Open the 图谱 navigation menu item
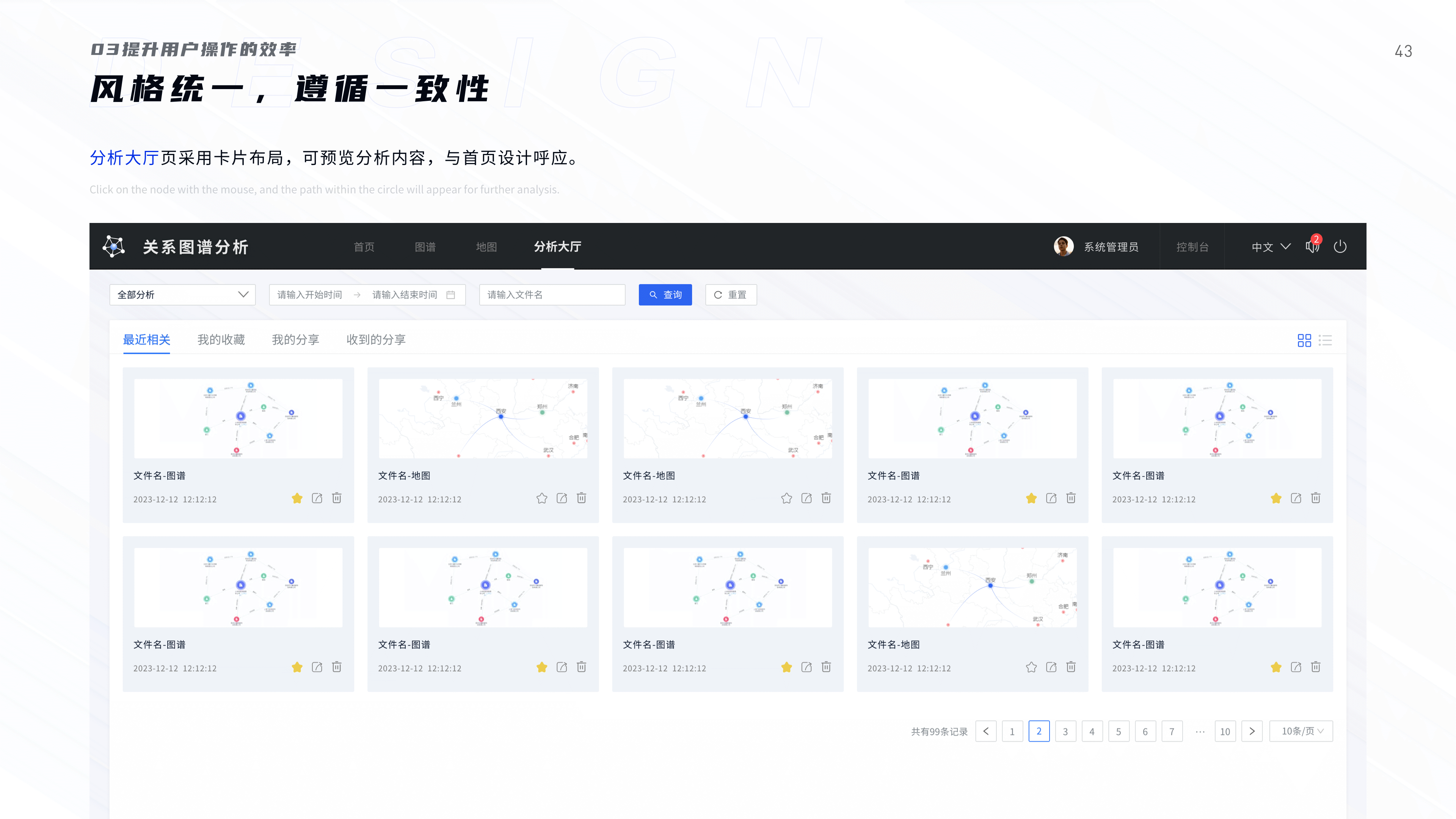The height and width of the screenshot is (819, 1456). [425, 247]
